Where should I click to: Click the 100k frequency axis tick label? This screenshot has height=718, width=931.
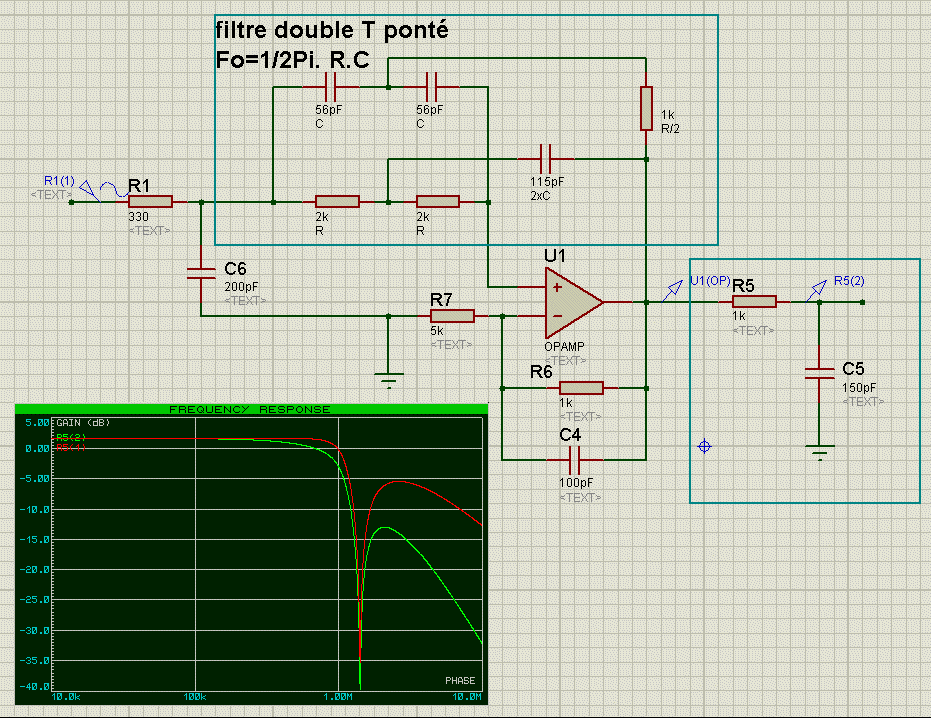pyautogui.click(x=195, y=697)
